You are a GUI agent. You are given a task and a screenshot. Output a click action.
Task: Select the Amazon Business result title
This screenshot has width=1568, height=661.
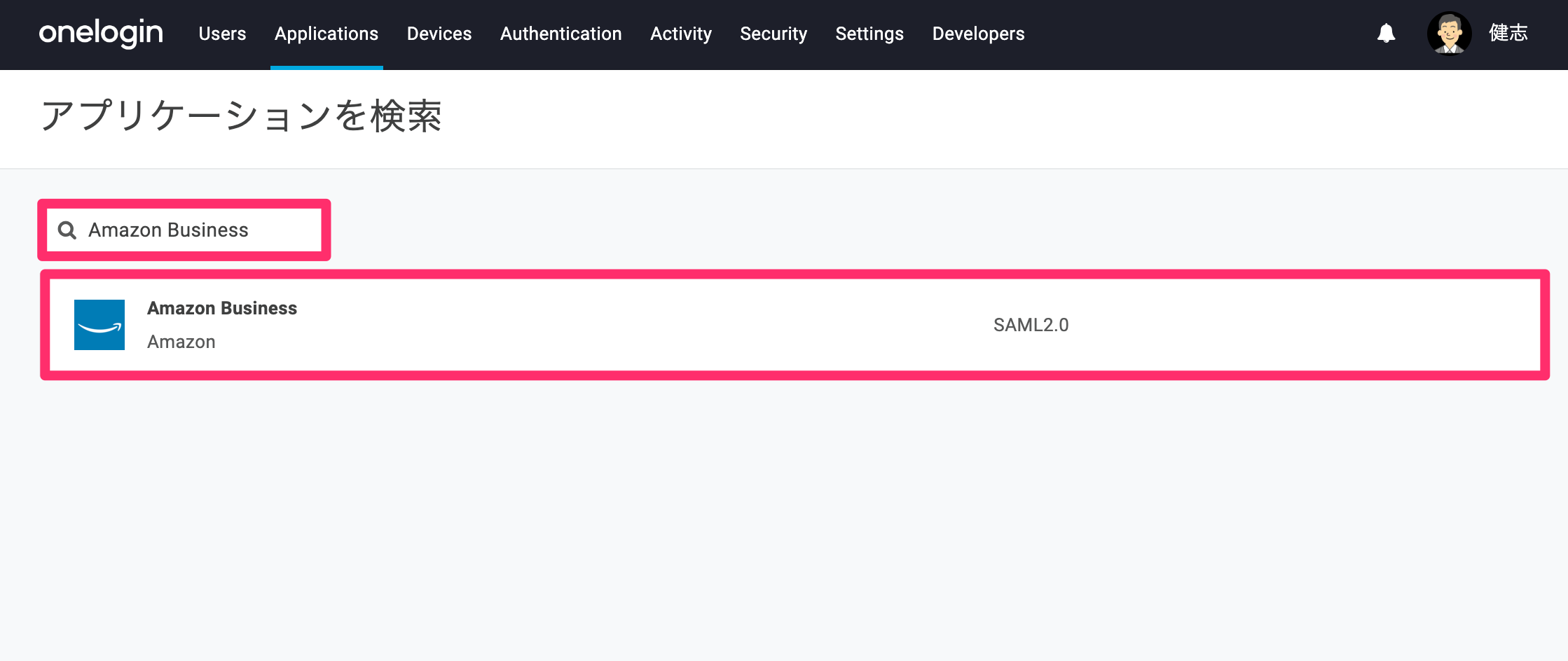tap(222, 308)
